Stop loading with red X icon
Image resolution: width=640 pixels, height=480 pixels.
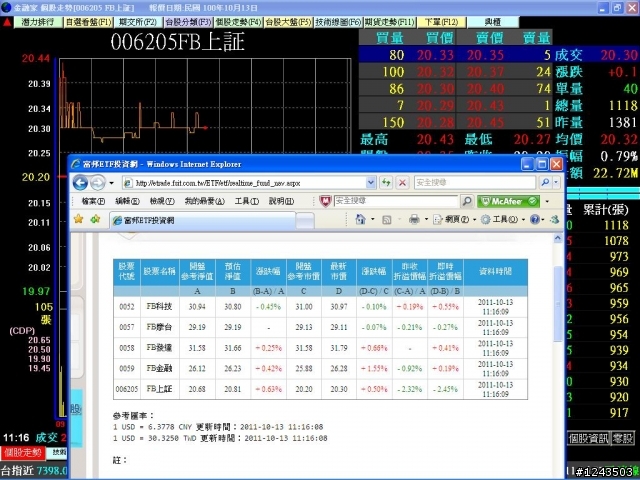[402, 182]
